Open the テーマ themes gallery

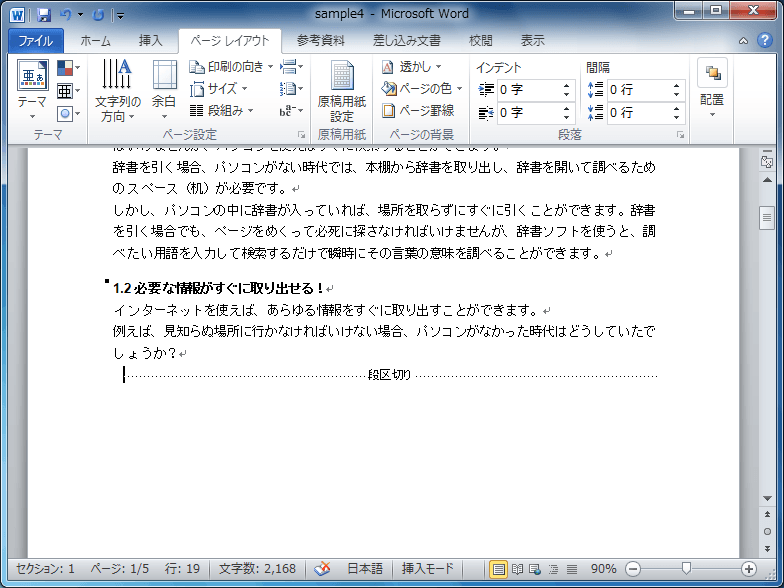pos(32,90)
